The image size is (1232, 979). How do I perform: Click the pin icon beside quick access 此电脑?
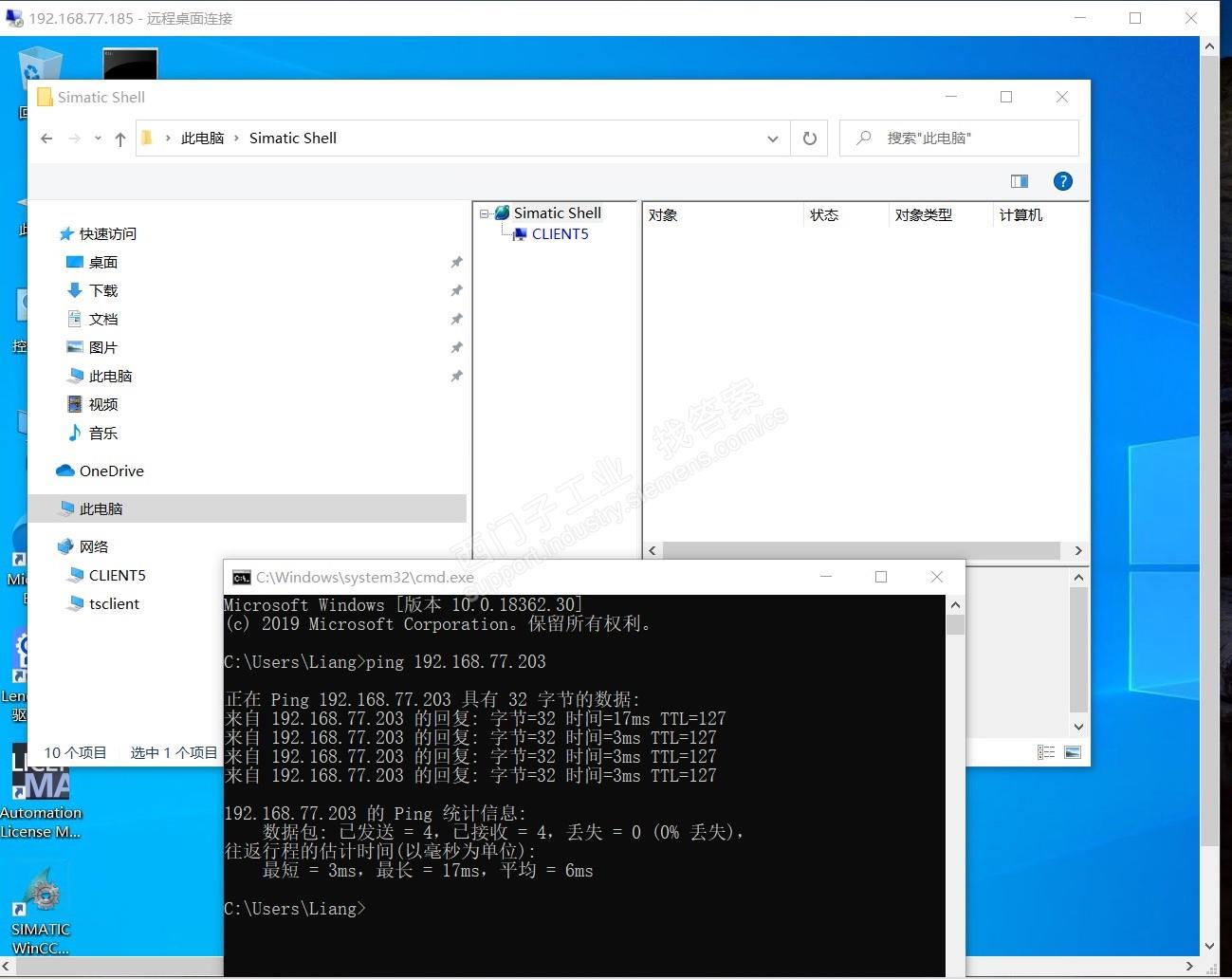pos(456,376)
